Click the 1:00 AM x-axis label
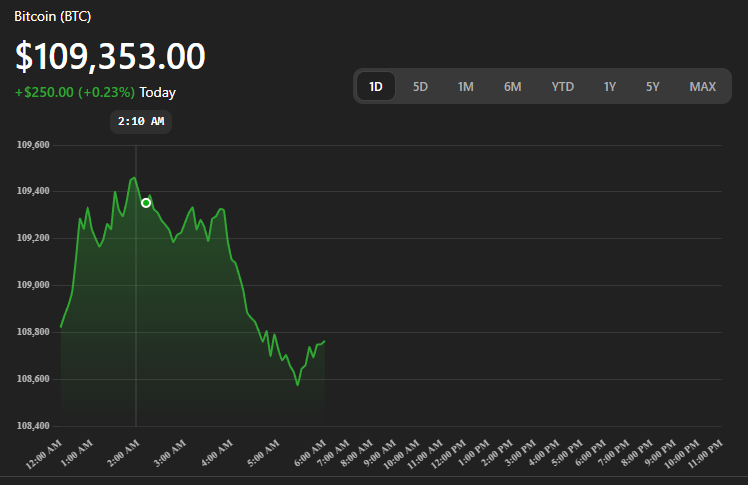Image resolution: width=748 pixels, height=485 pixels. click(77, 454)
